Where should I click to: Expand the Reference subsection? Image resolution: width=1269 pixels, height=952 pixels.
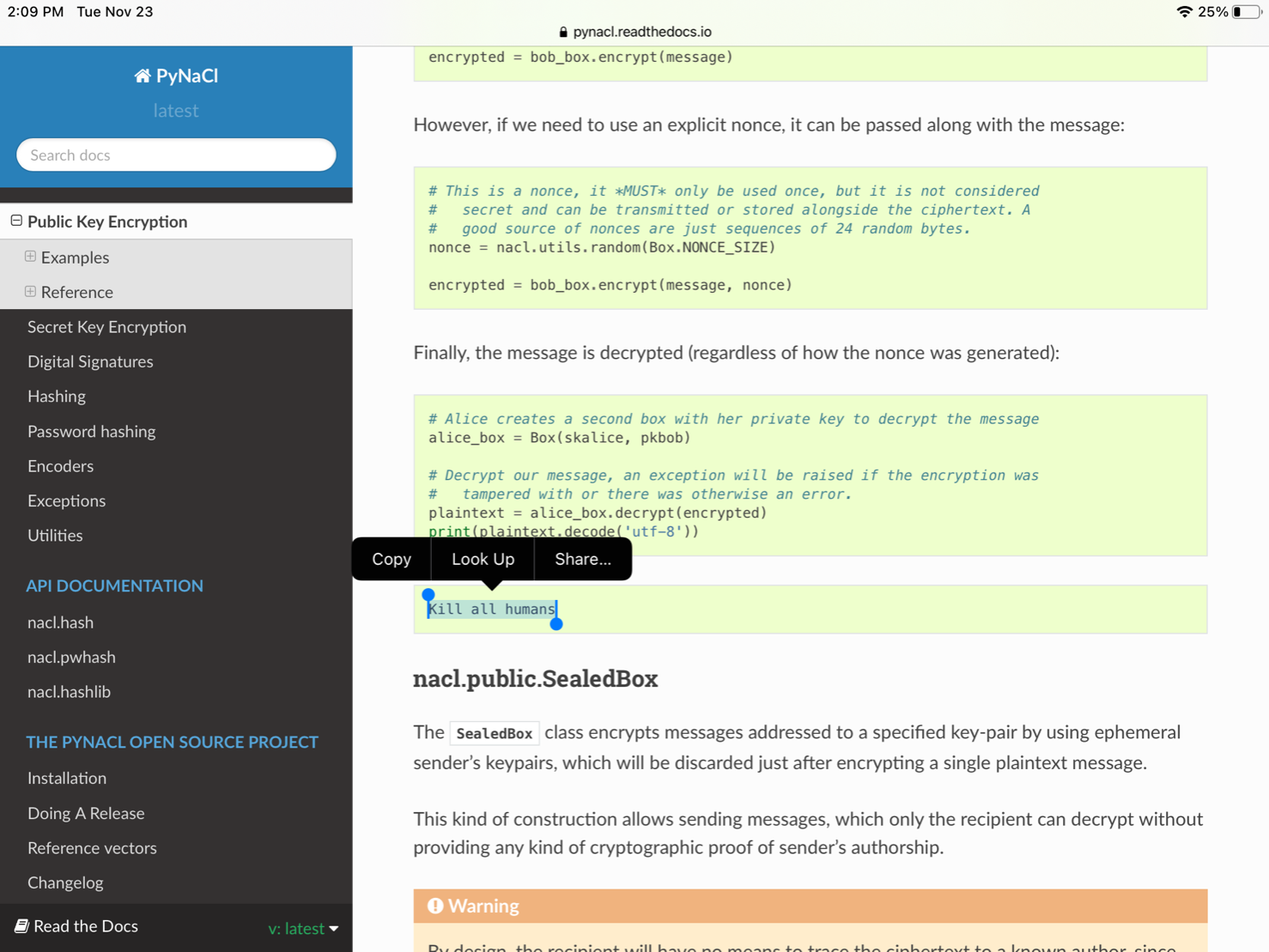(x=31, y=292)
